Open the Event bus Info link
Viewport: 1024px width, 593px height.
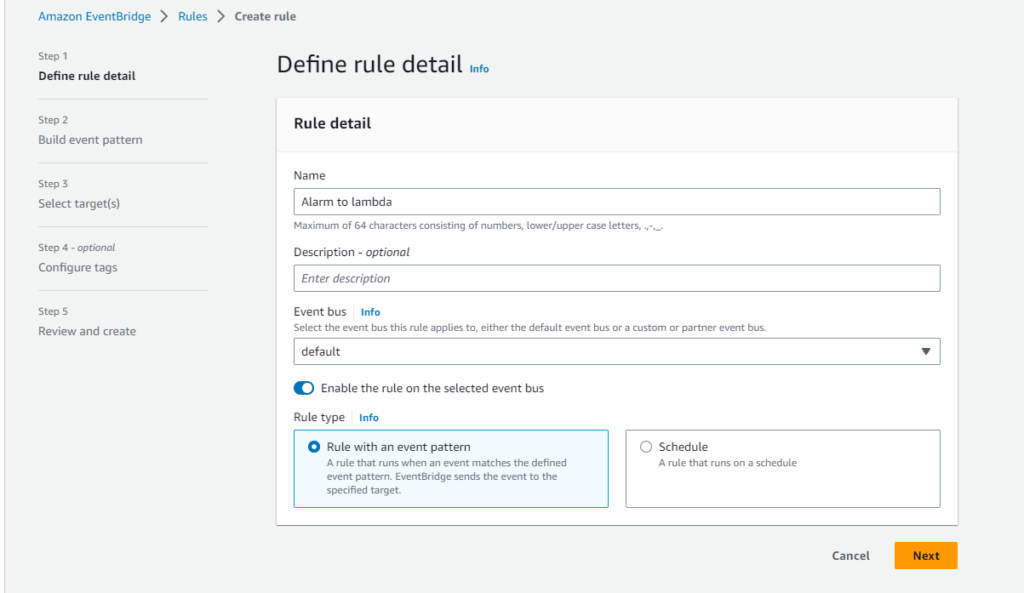(x=370, y=312)
